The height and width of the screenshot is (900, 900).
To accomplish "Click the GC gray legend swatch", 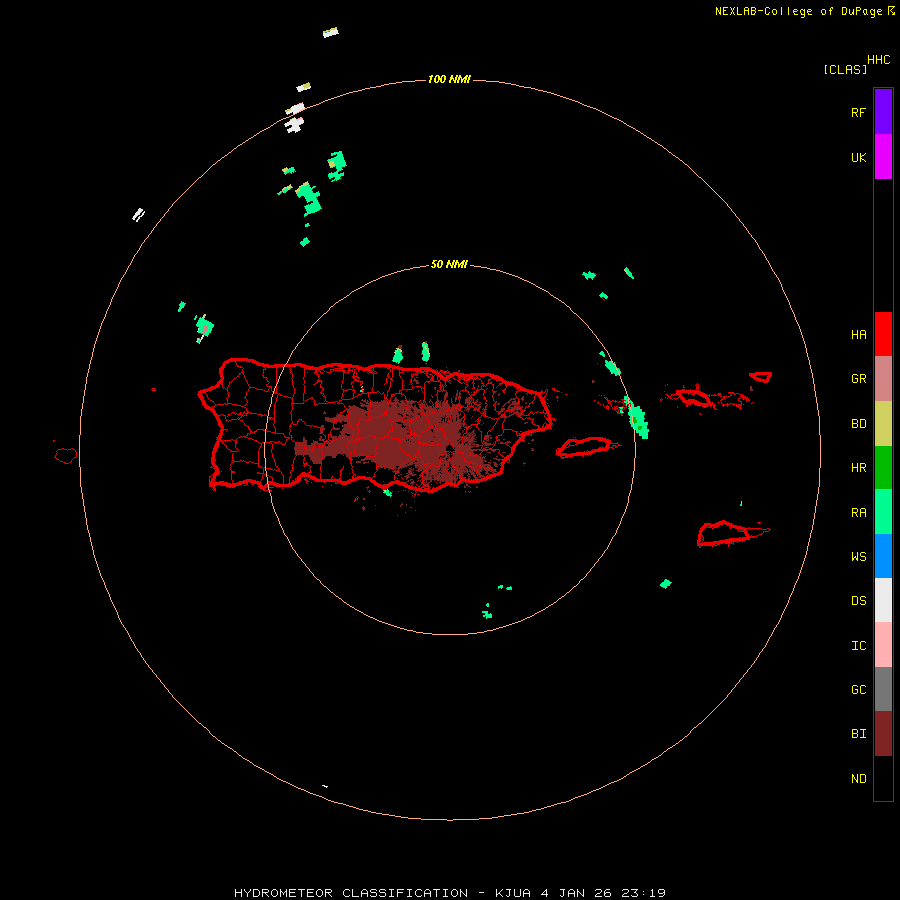I will (883, 689).
